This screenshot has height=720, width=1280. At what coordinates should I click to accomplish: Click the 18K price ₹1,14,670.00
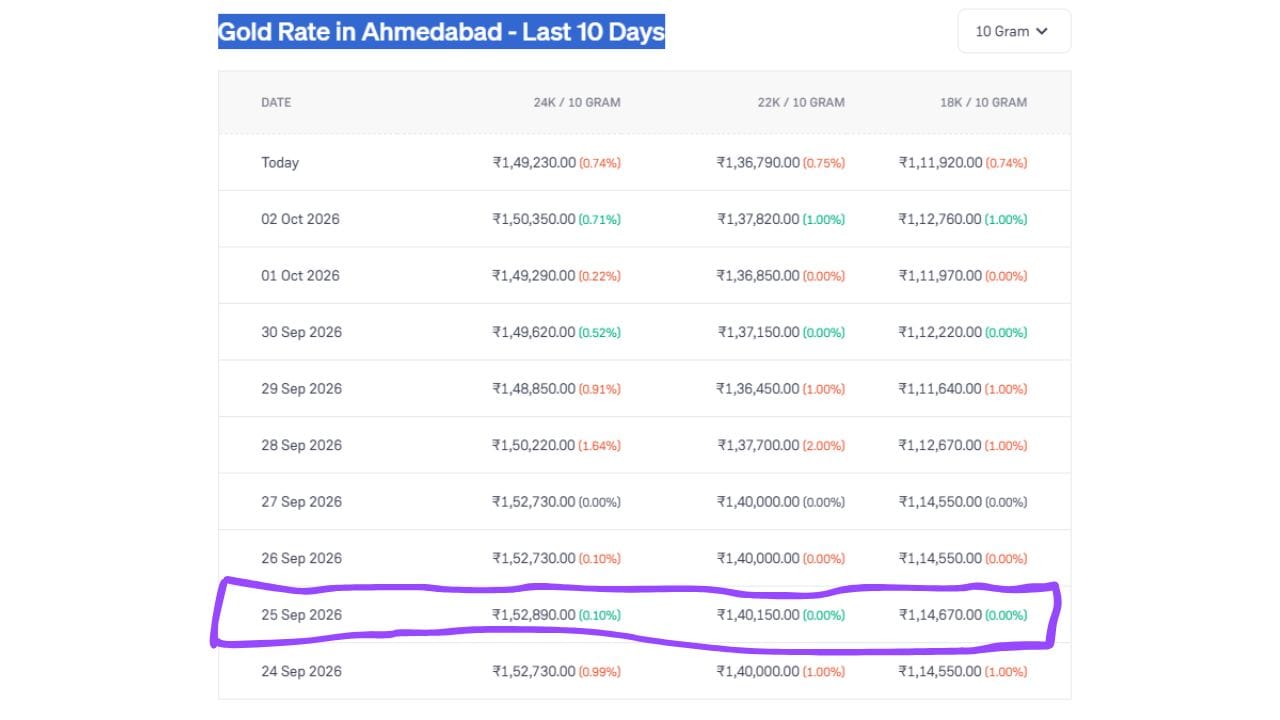coord(941,615)
